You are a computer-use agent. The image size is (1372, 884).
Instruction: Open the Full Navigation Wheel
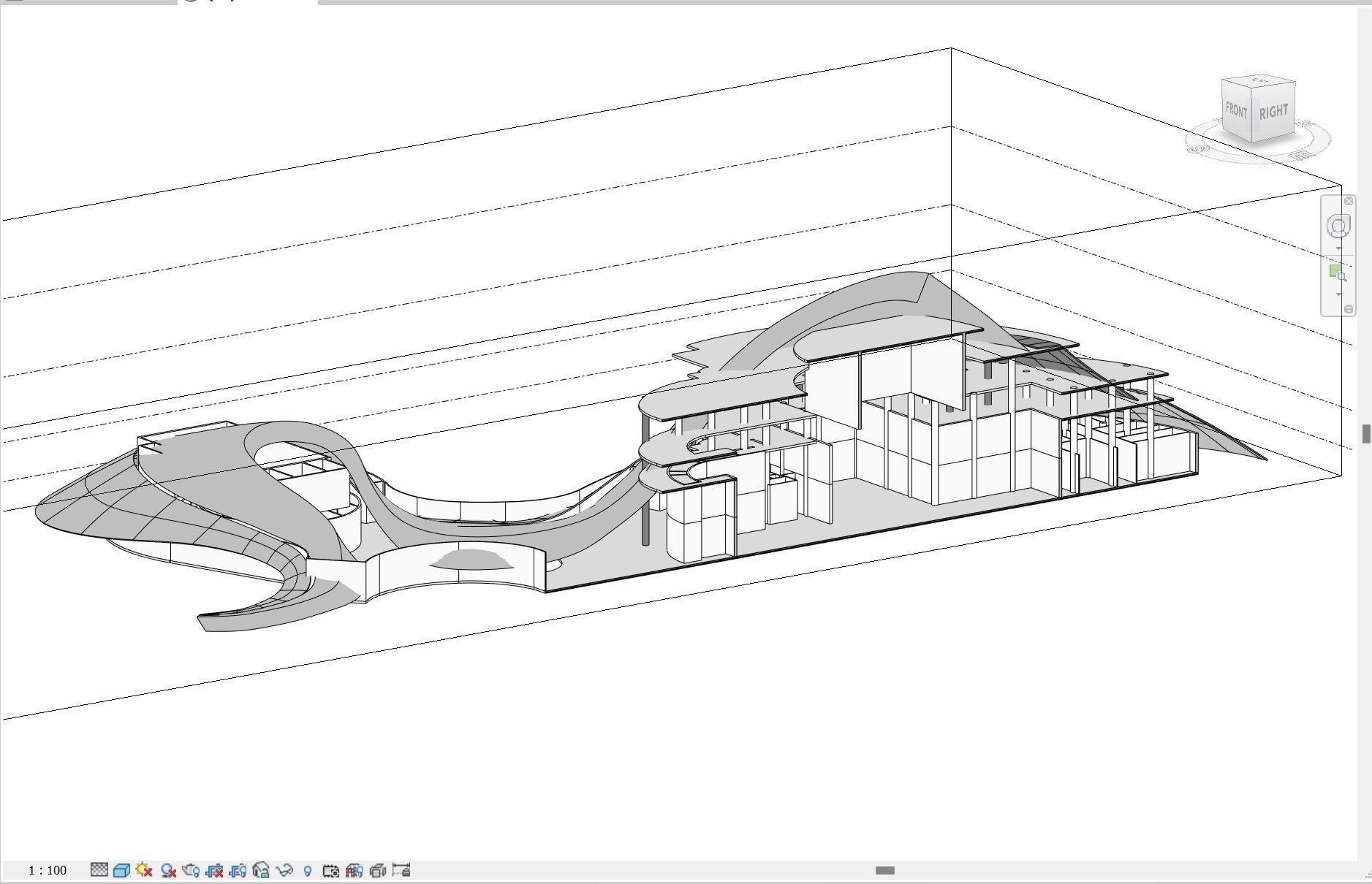pos(1338,226)
